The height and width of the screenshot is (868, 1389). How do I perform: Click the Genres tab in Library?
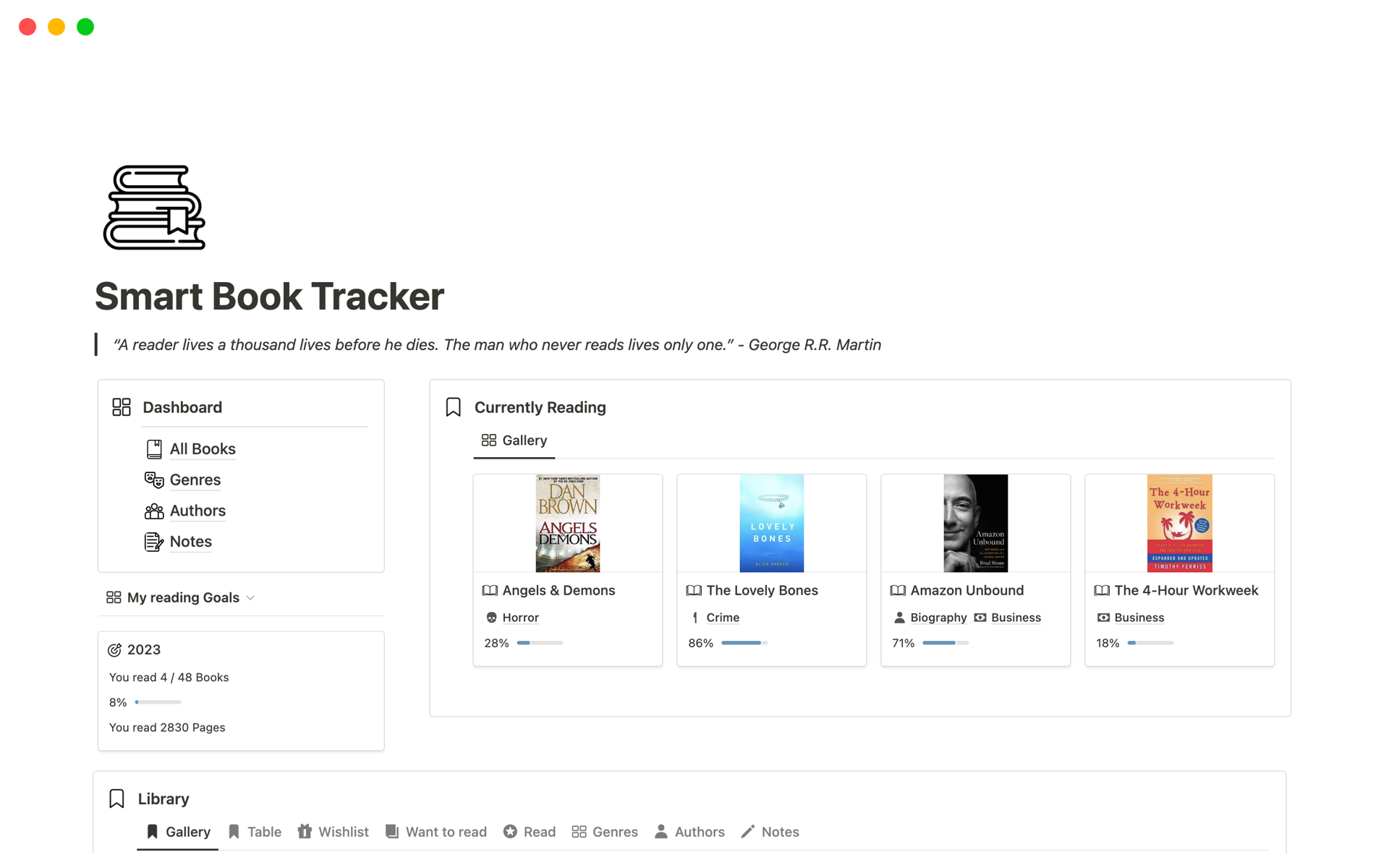point(613,832)
